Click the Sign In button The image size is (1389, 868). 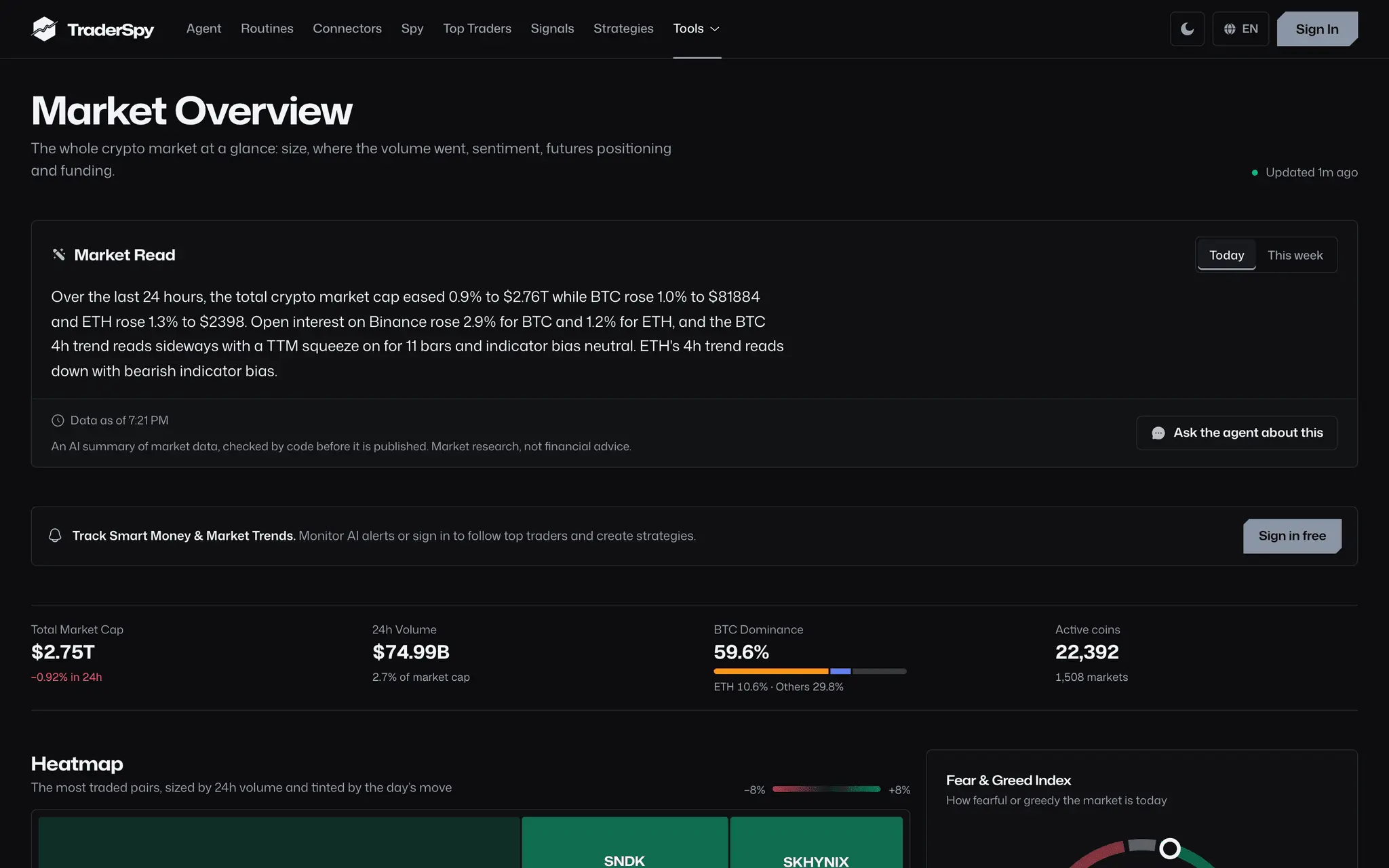pos(1317,28)
